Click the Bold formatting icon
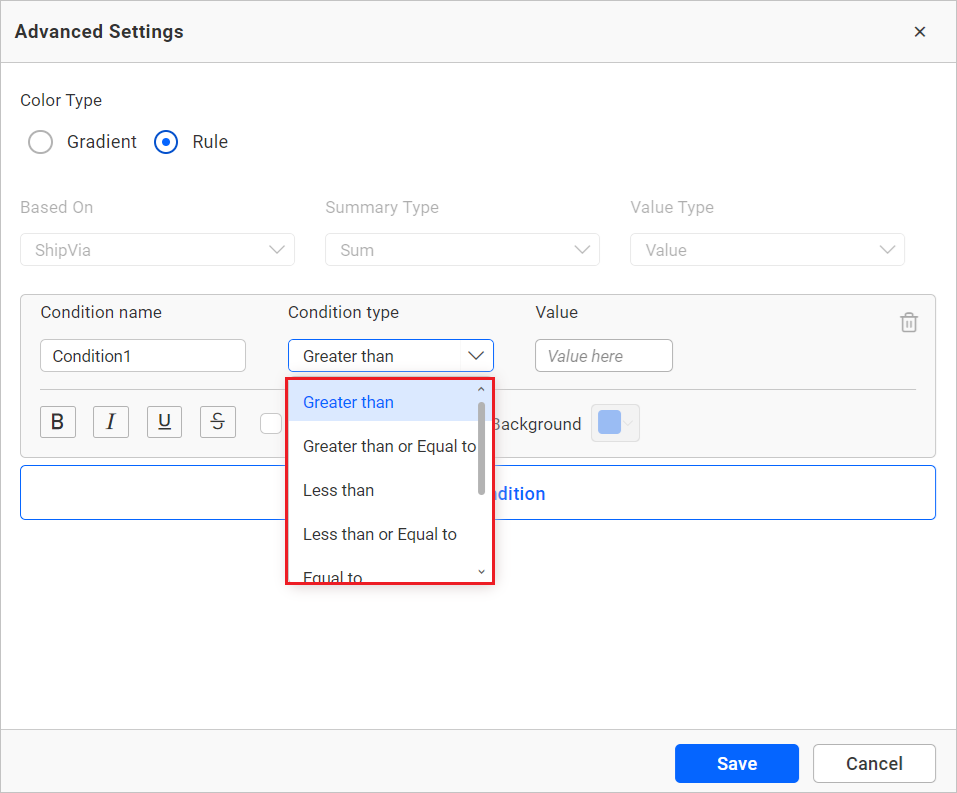Screen dimensions: 957x793 pyautogui.click(x=58, y=422)
